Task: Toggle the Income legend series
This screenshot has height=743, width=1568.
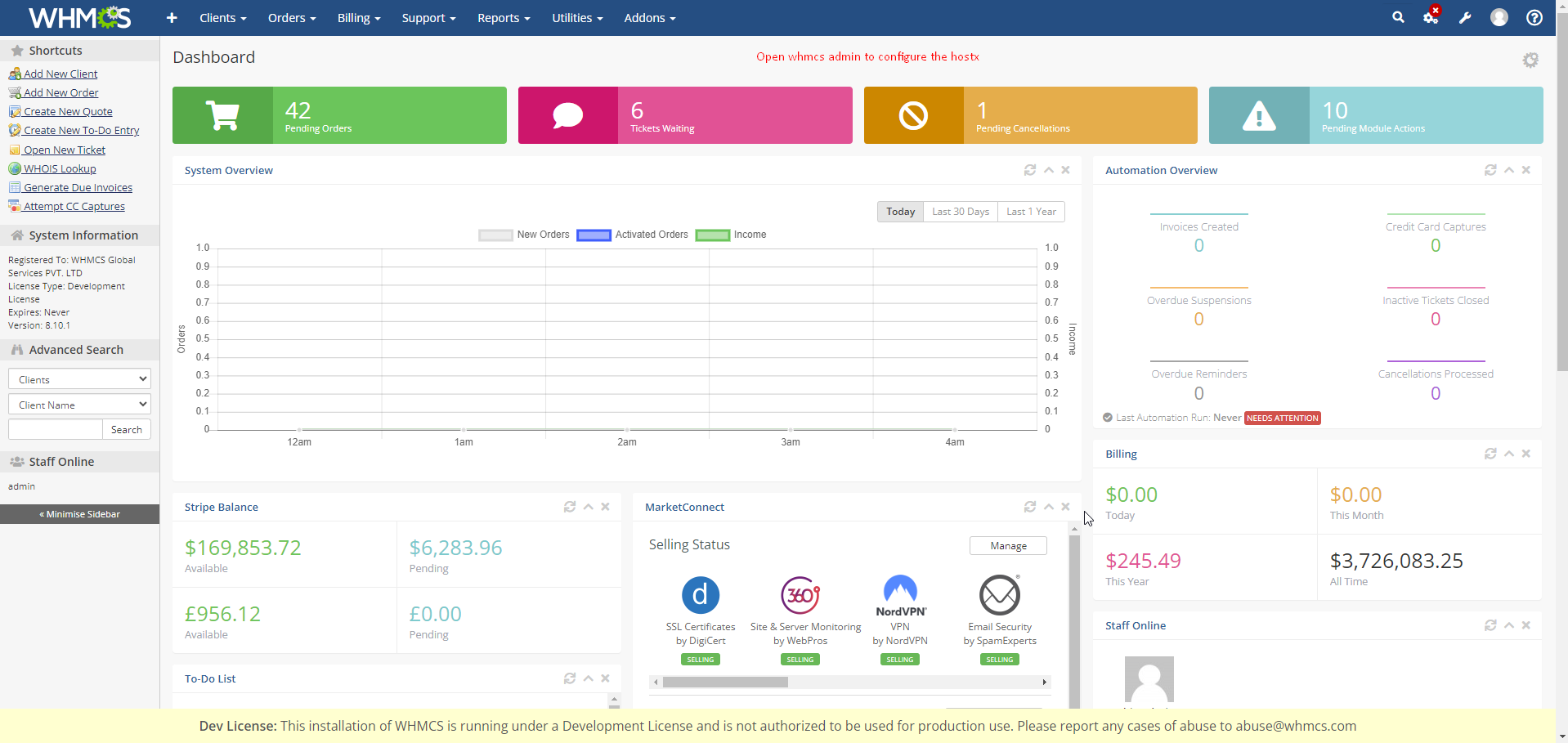Action: click(x=731, y=235)
